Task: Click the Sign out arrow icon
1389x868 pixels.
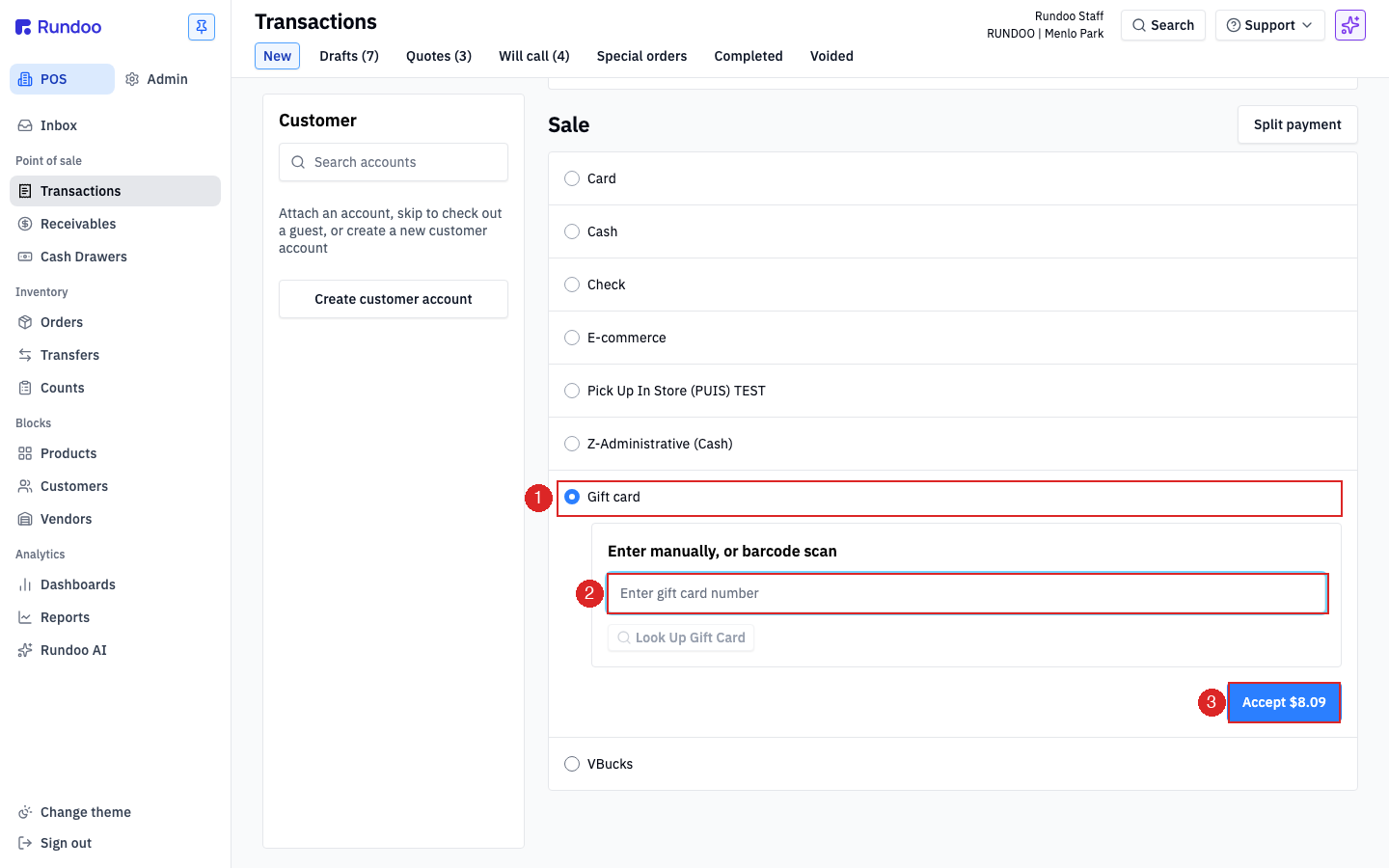Action: (25, 843)
